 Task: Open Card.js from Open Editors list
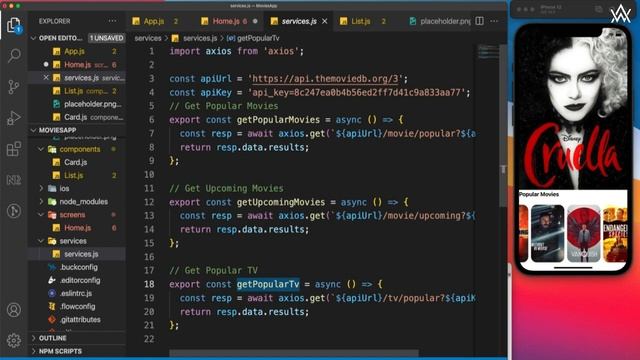pyautogui.click(x=77, y=117)
